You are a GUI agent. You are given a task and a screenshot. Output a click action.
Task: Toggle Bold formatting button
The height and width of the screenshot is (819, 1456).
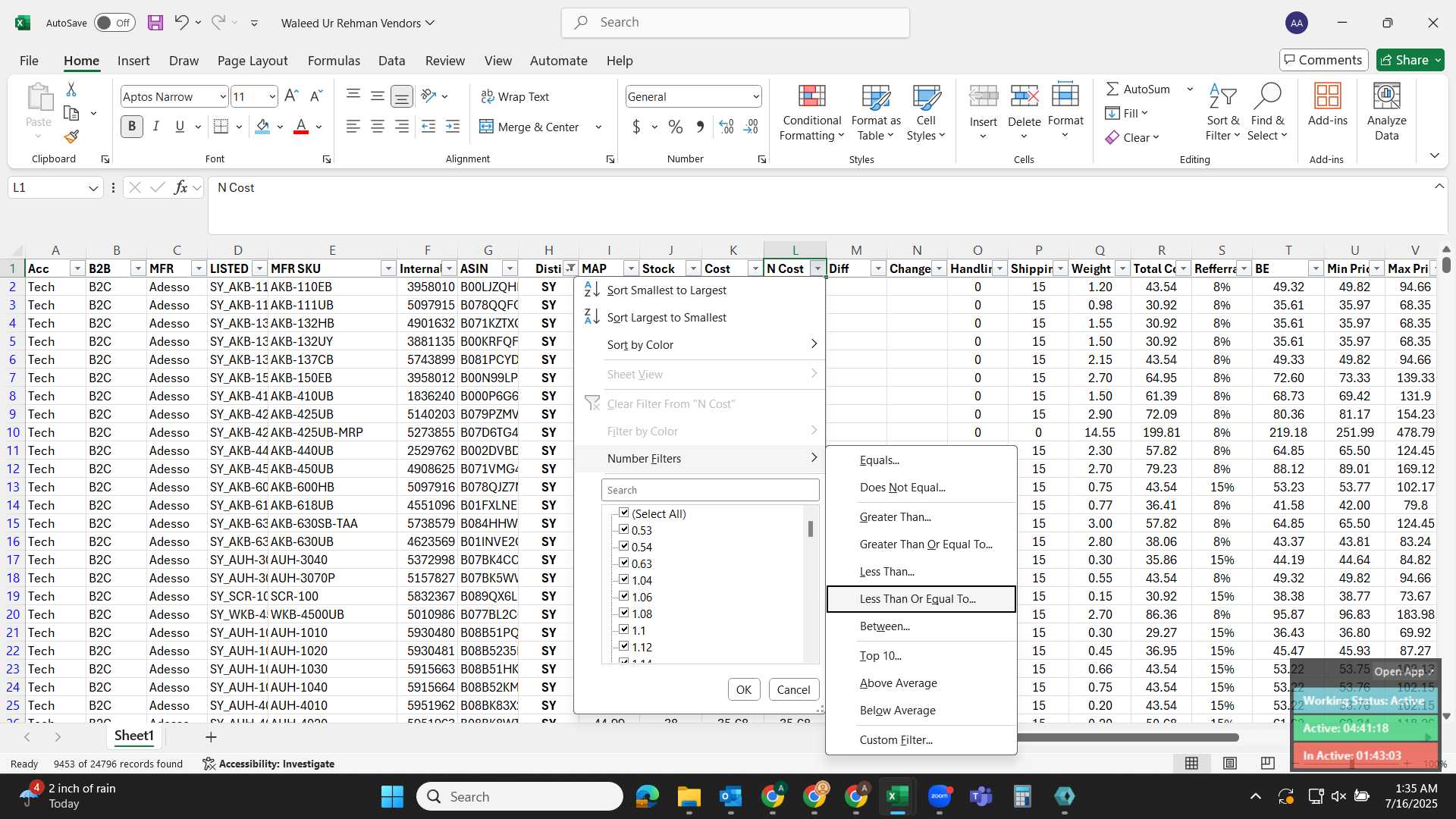(x=132, y=127)
